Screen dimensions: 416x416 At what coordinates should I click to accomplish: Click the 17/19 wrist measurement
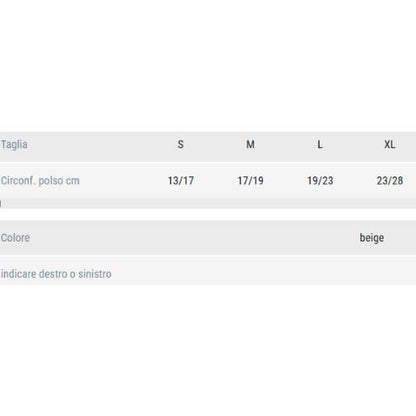point(250,181)
